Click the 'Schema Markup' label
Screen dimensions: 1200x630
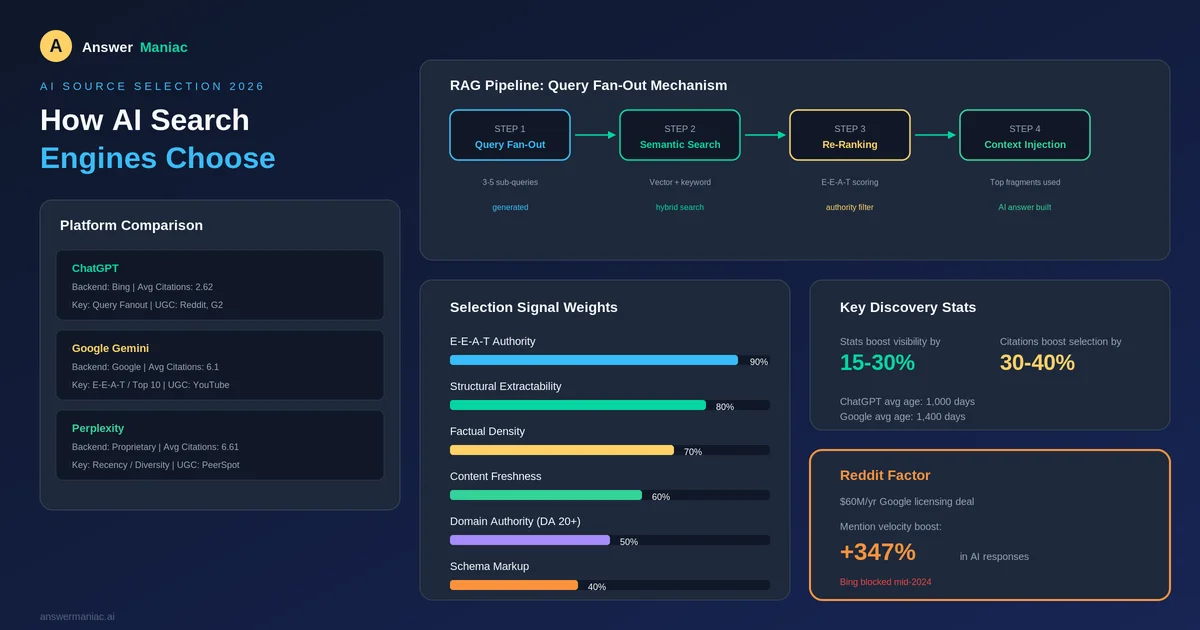[489, 566]
